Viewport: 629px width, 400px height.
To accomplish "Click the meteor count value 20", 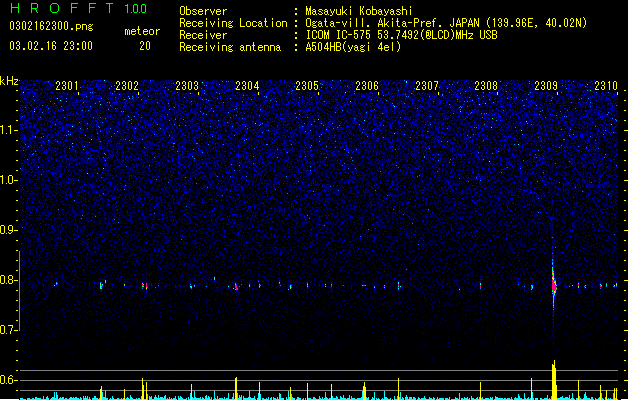I will pos(145,46).
